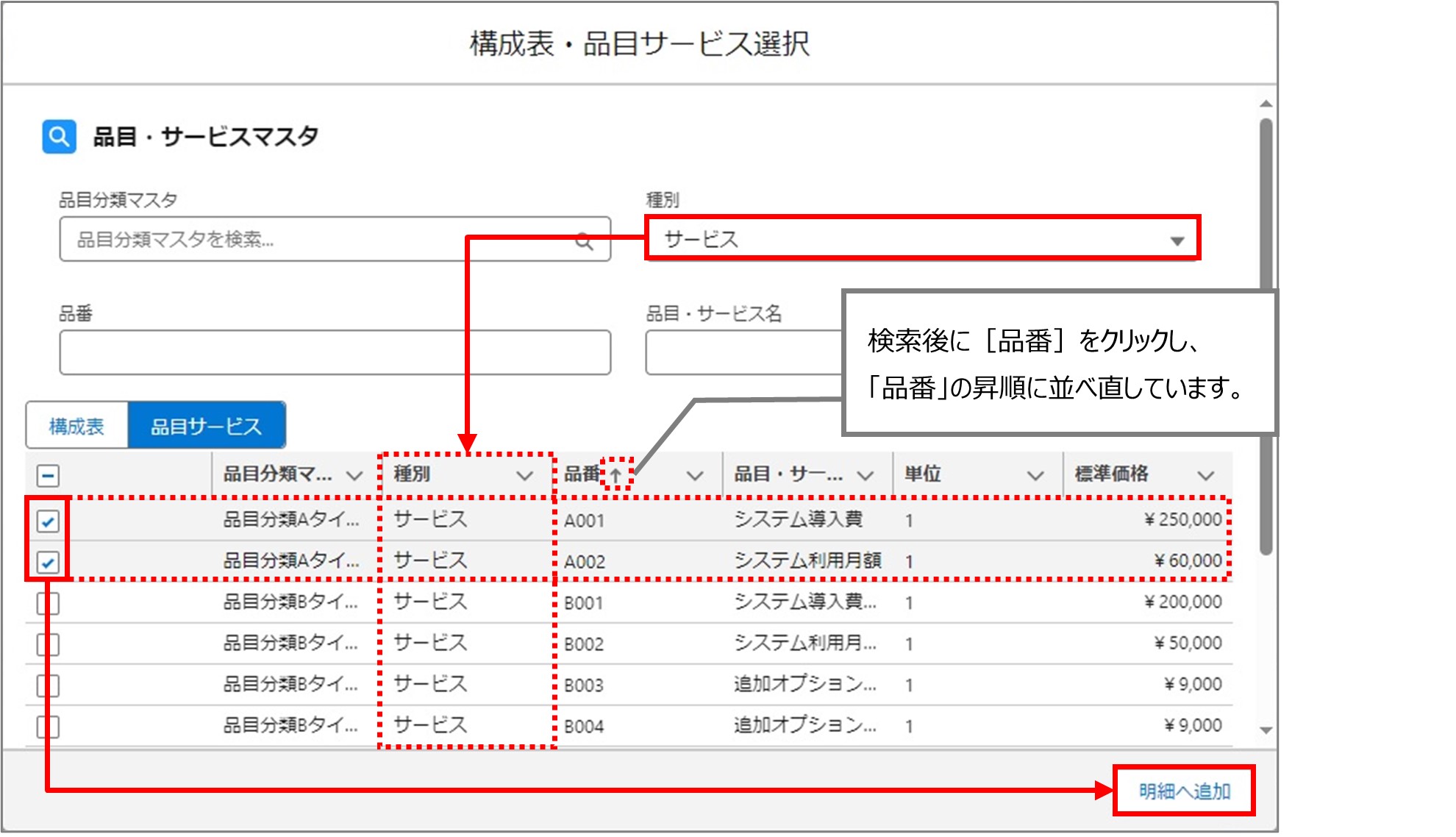This screenshot has height=837, width=1456.
Task: Click the B004 品番 cell
Action: tap(584, 727)
